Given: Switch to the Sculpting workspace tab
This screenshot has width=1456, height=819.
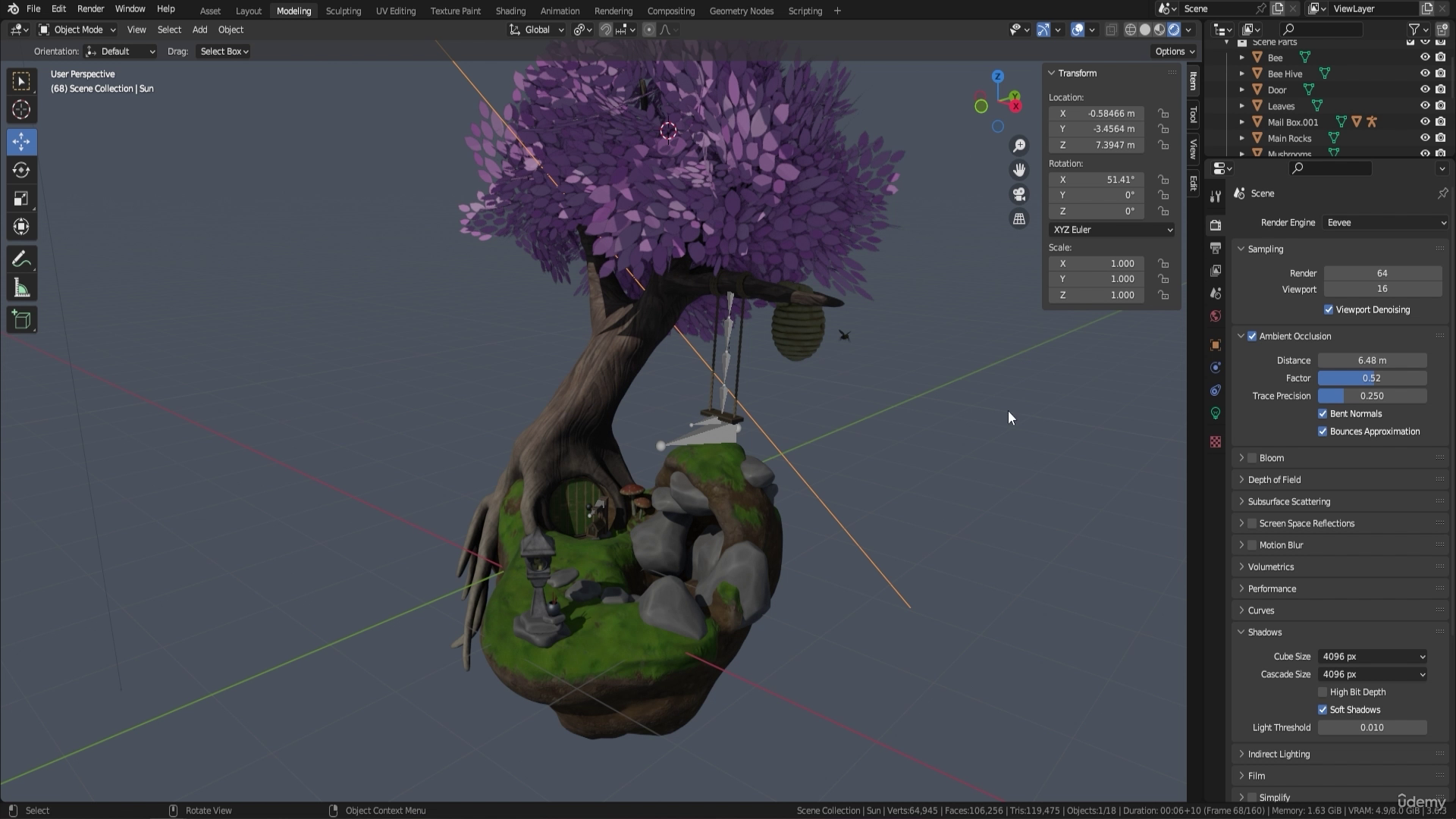Looking at the screenshot, I should [x=343, y=11].
